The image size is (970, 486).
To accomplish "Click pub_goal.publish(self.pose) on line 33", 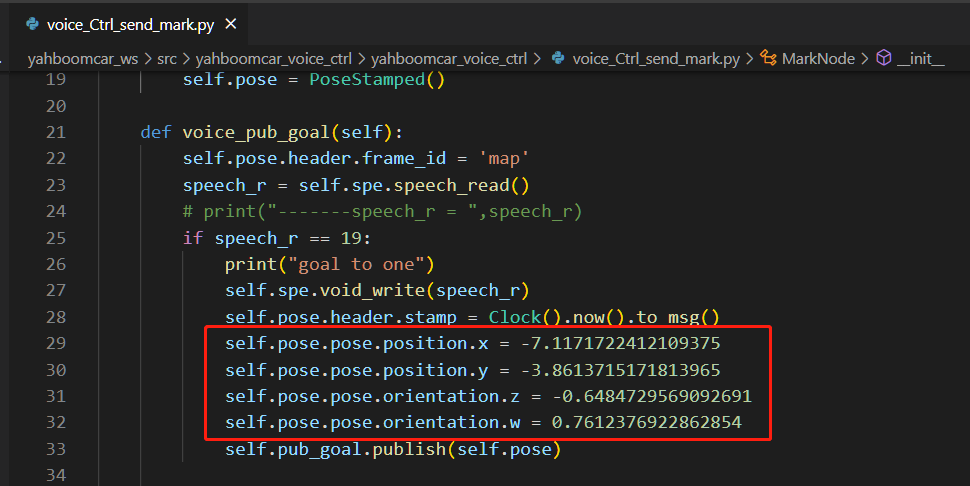I will coord(419,449).
